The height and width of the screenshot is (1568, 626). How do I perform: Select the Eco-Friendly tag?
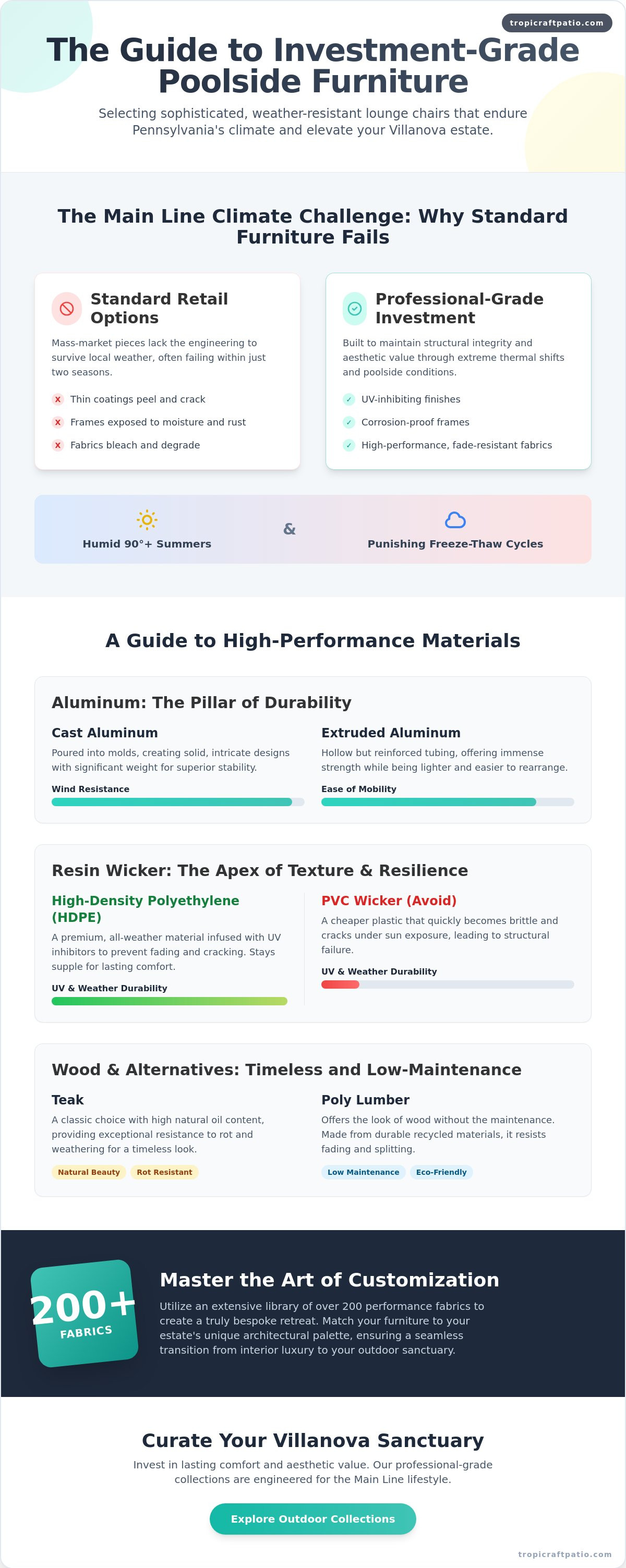tap(441, 1172)
